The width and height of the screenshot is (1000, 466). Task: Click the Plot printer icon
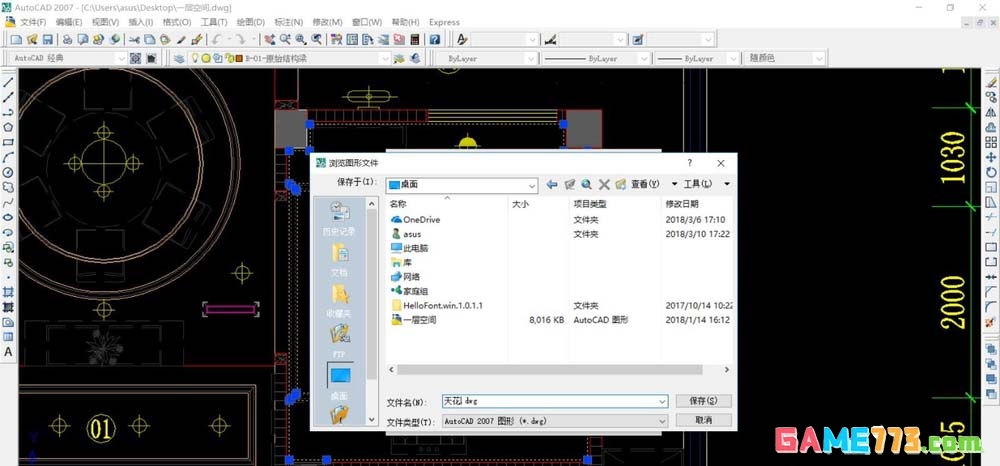67,40
